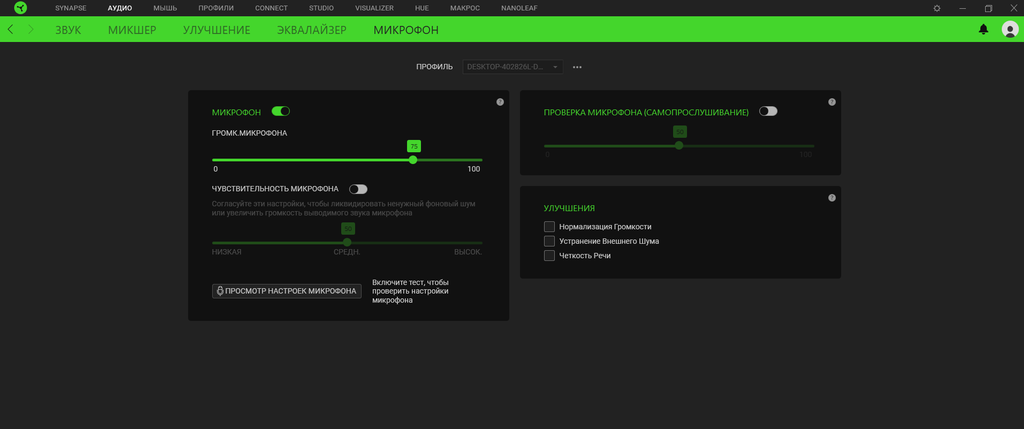This screenshot has width=1024, height=429.
Task: Check Четкость Речи
Action: (x=549, y=255)
